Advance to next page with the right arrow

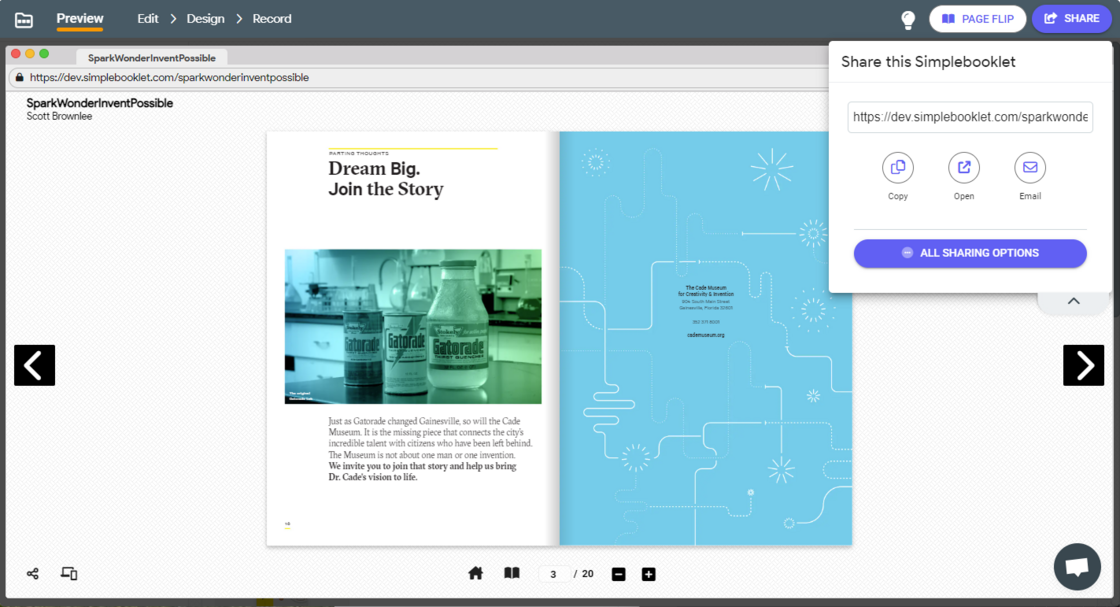[x=1083, y=365]
